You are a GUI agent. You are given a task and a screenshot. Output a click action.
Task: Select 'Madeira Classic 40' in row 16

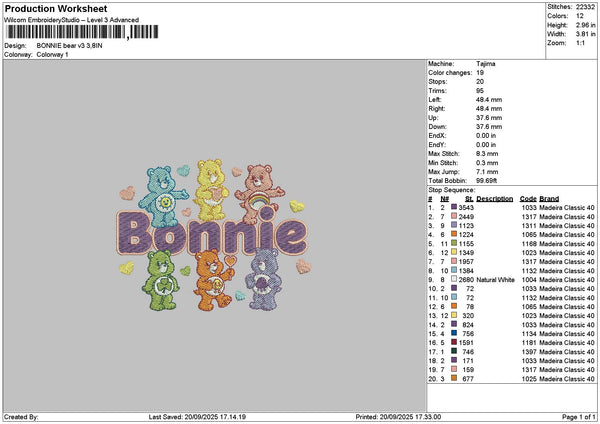tap(567, 342)
